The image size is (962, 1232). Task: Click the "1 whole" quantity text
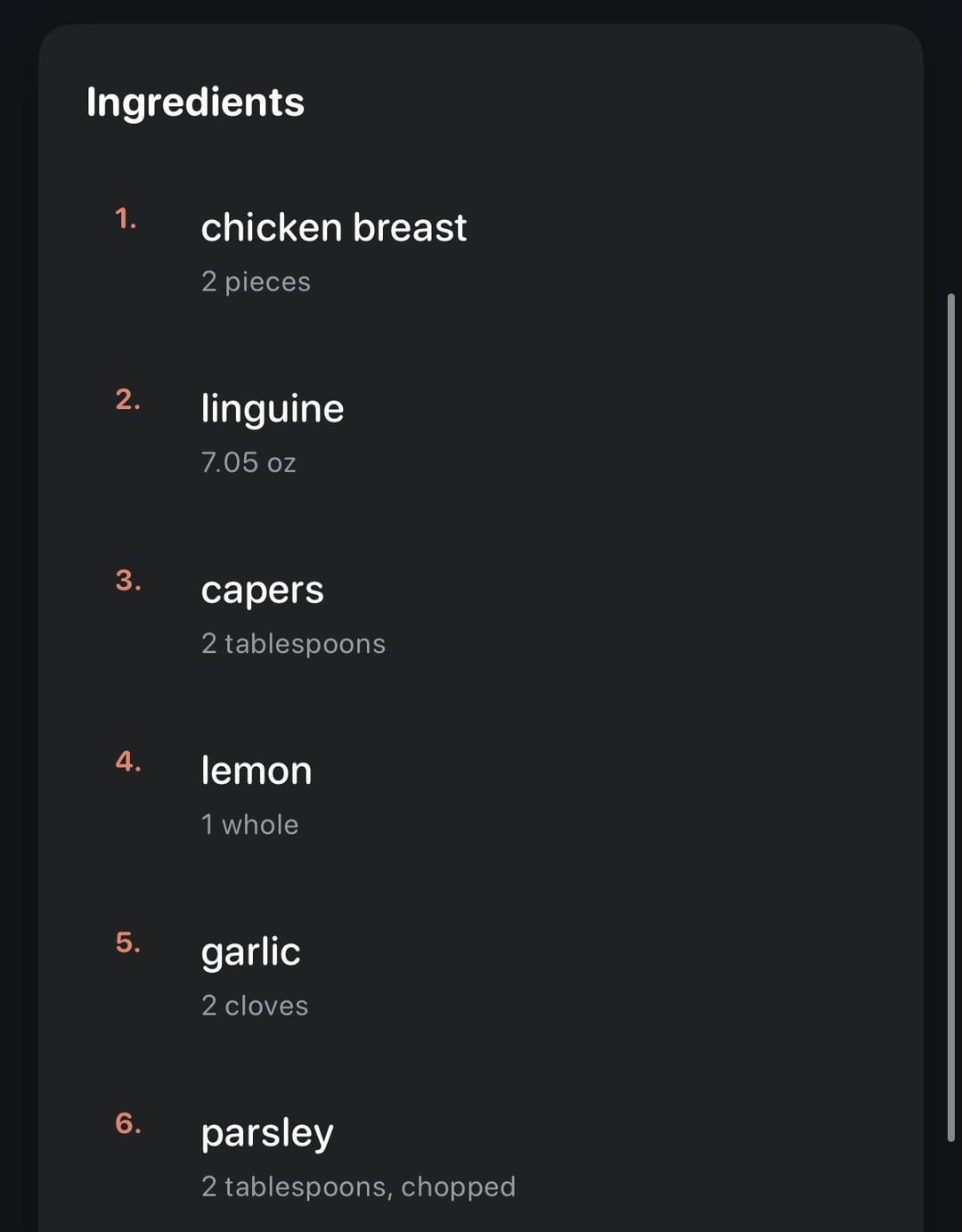click(x=249, y=824)
